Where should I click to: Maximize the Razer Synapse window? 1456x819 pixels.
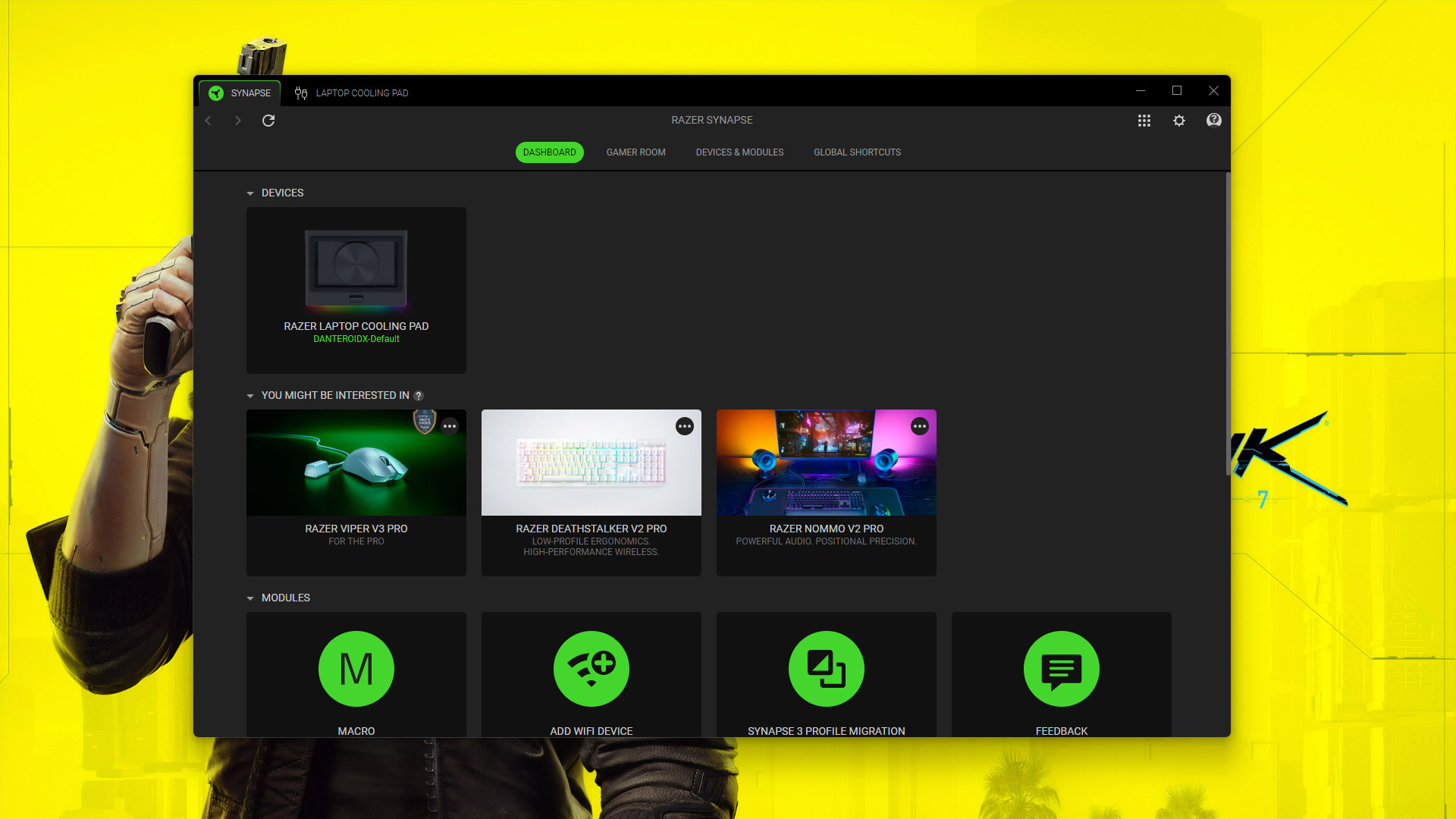tap(1177, 90)
